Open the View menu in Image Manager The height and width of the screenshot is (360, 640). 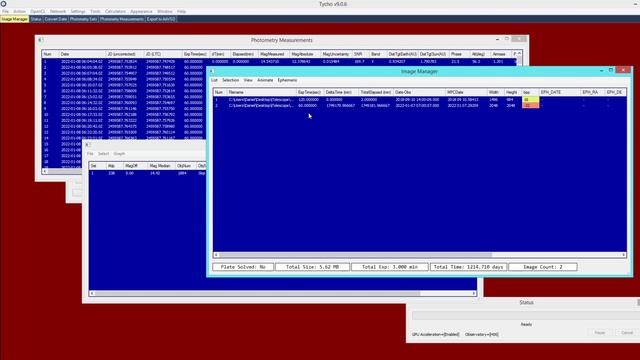point(248,80)
